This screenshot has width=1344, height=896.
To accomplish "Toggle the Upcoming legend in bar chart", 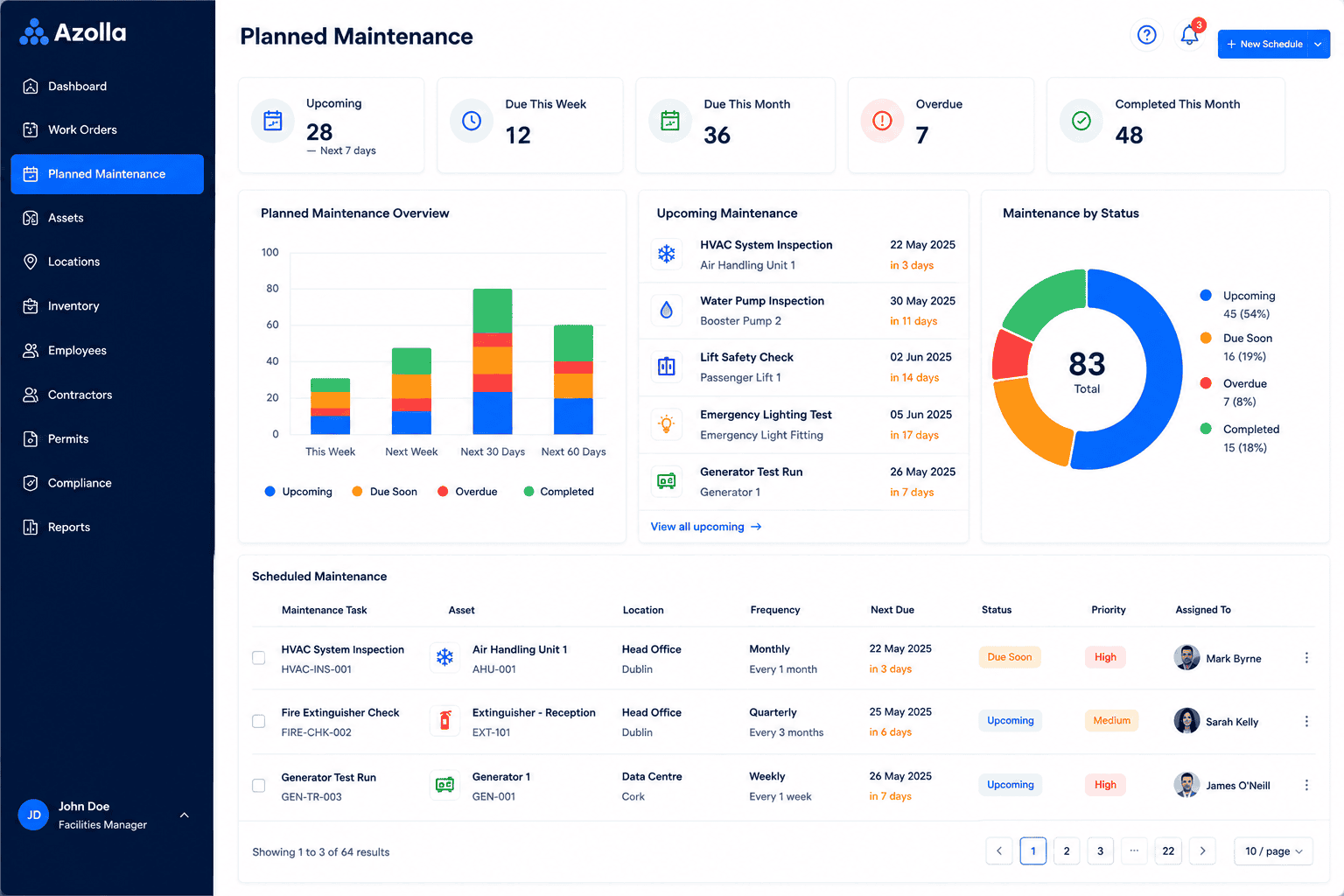I will coord(298,492).
